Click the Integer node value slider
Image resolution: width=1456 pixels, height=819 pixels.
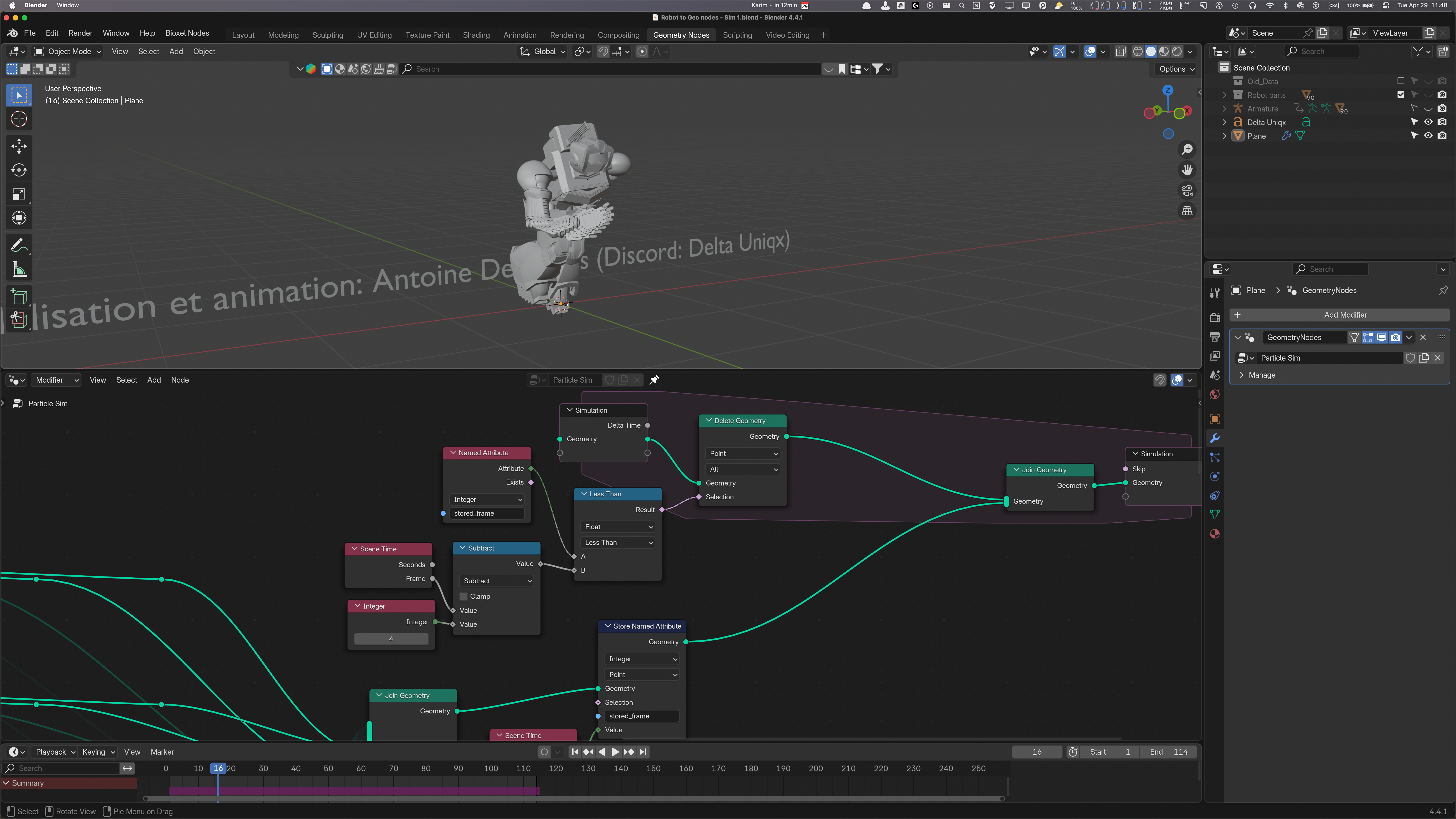click(x=391, y=639)
